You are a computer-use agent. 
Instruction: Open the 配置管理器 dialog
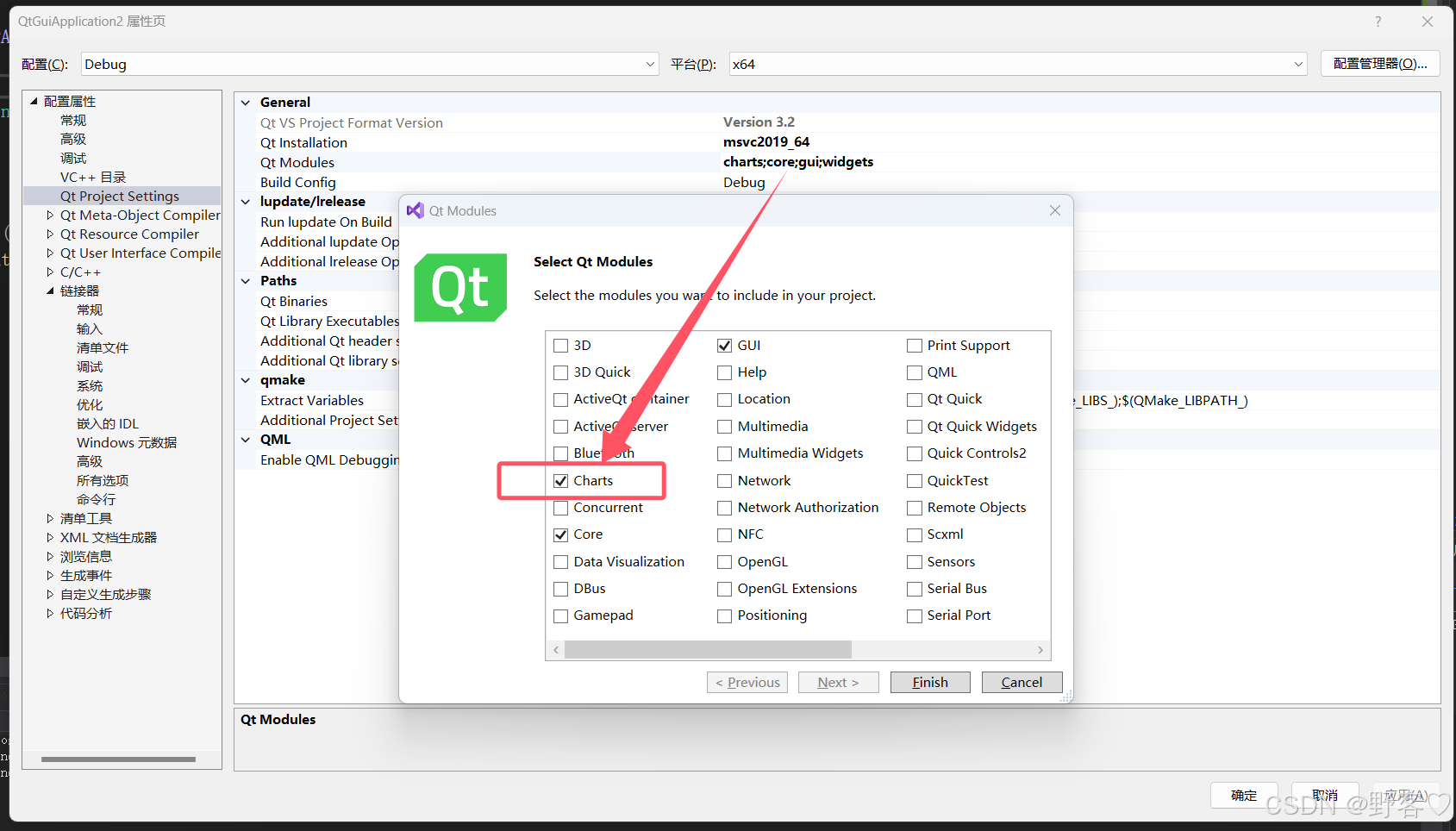tap(1379, 63)
